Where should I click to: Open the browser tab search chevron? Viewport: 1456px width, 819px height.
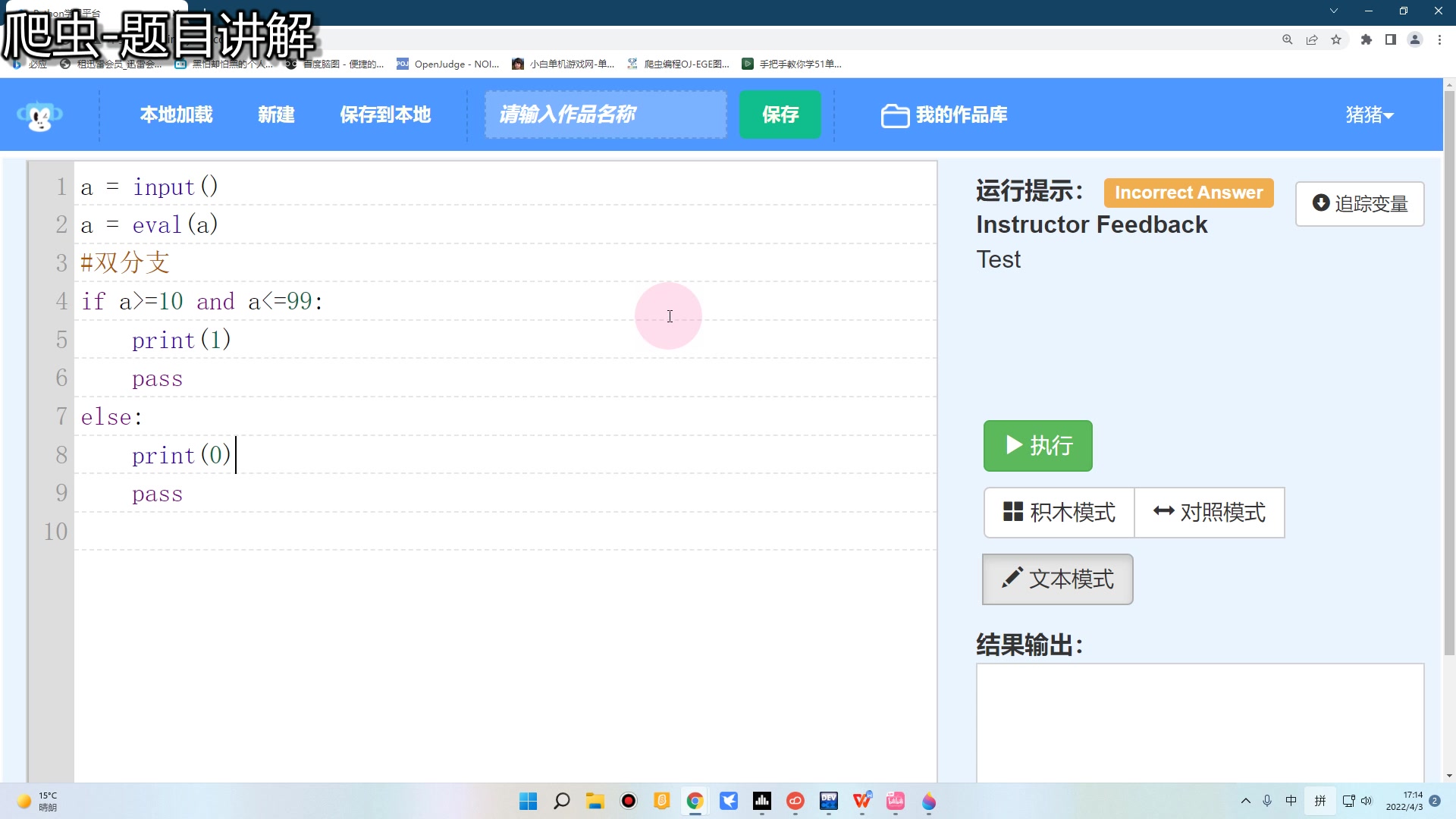pos(1333,11)
